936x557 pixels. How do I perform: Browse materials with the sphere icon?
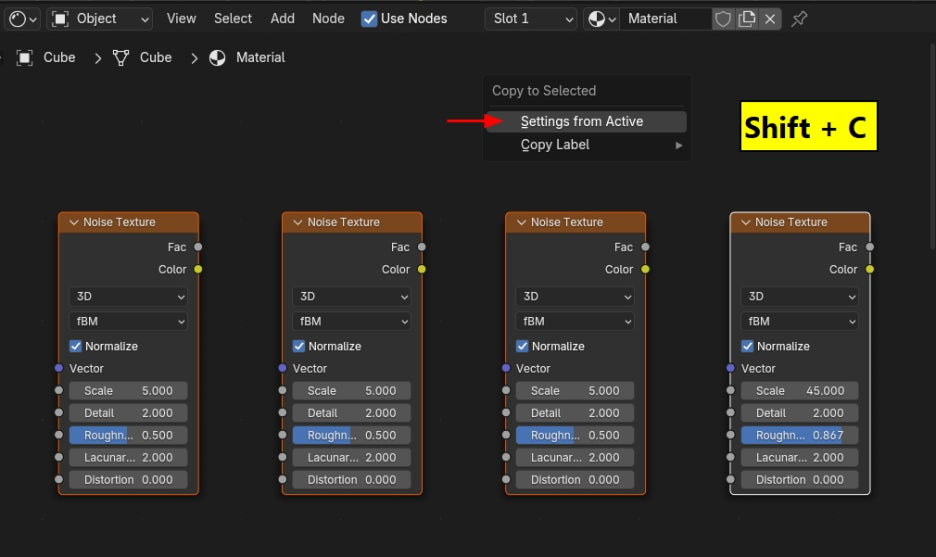pyautogui.click(x=601, y=19)
